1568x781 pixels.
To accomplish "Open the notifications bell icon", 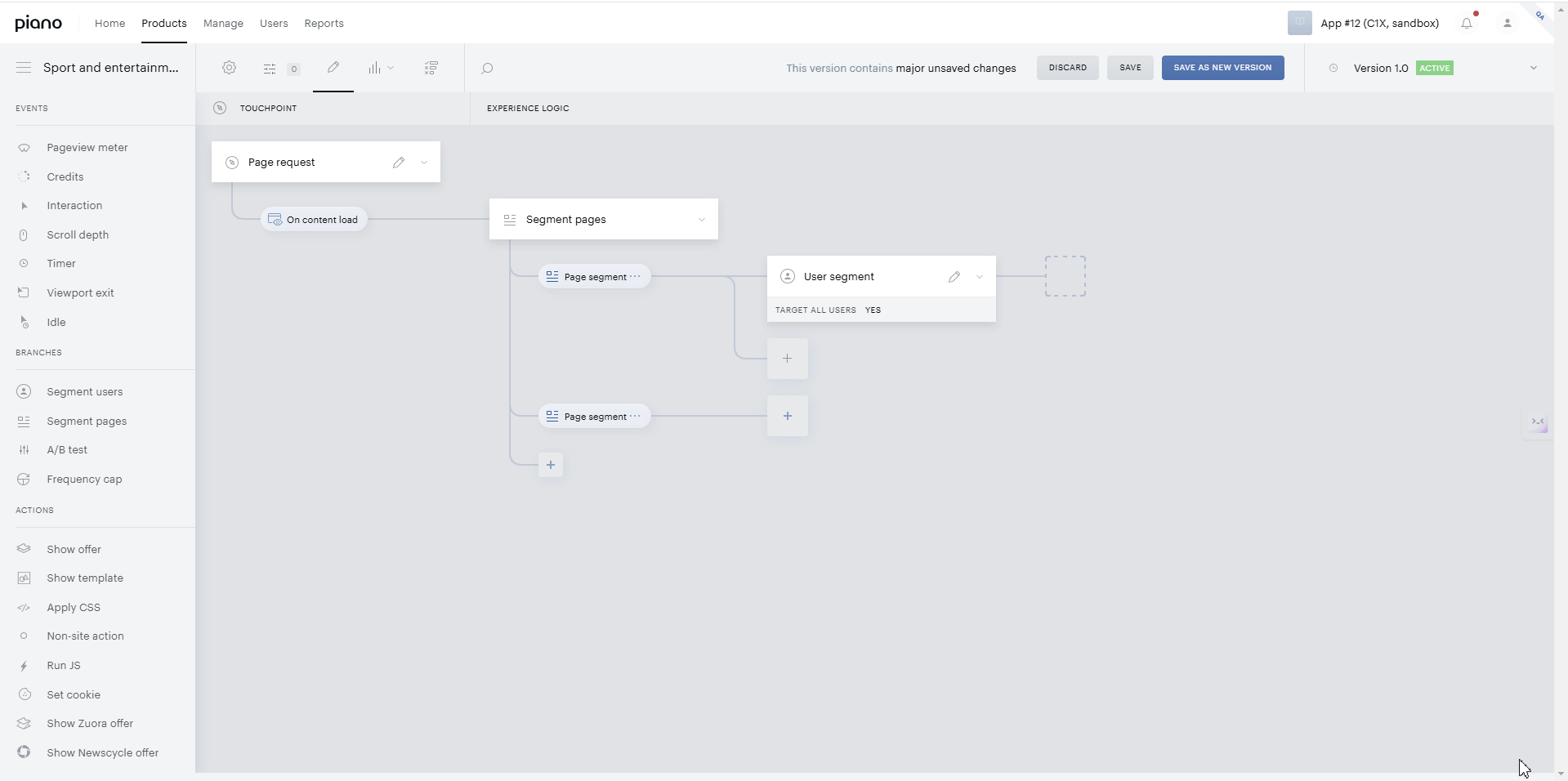I will click(x=1467, y=23).
